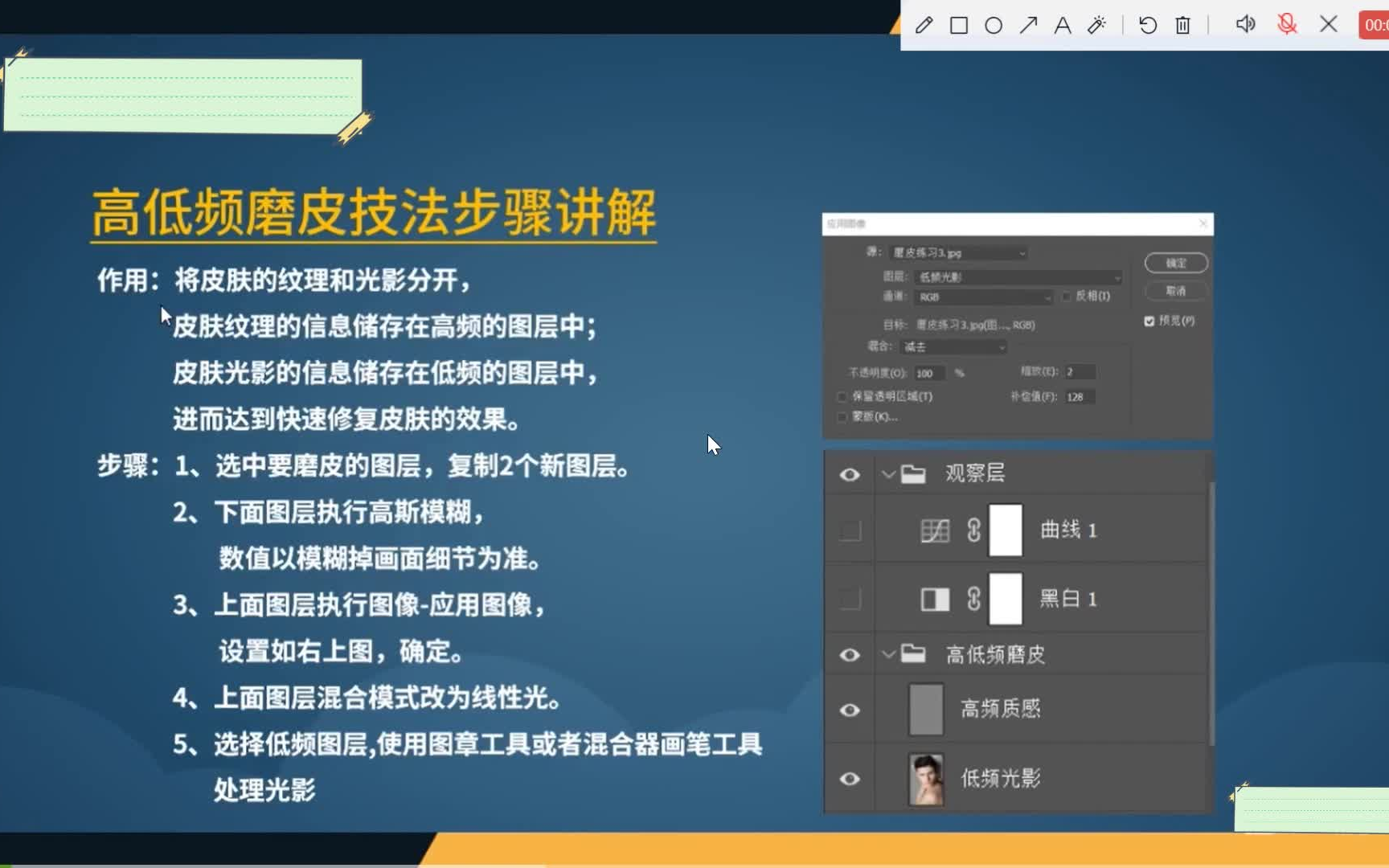Open the blending dropdown showing 减去
This screenshot has height=868, width=1389.
(x=954, y=347)
